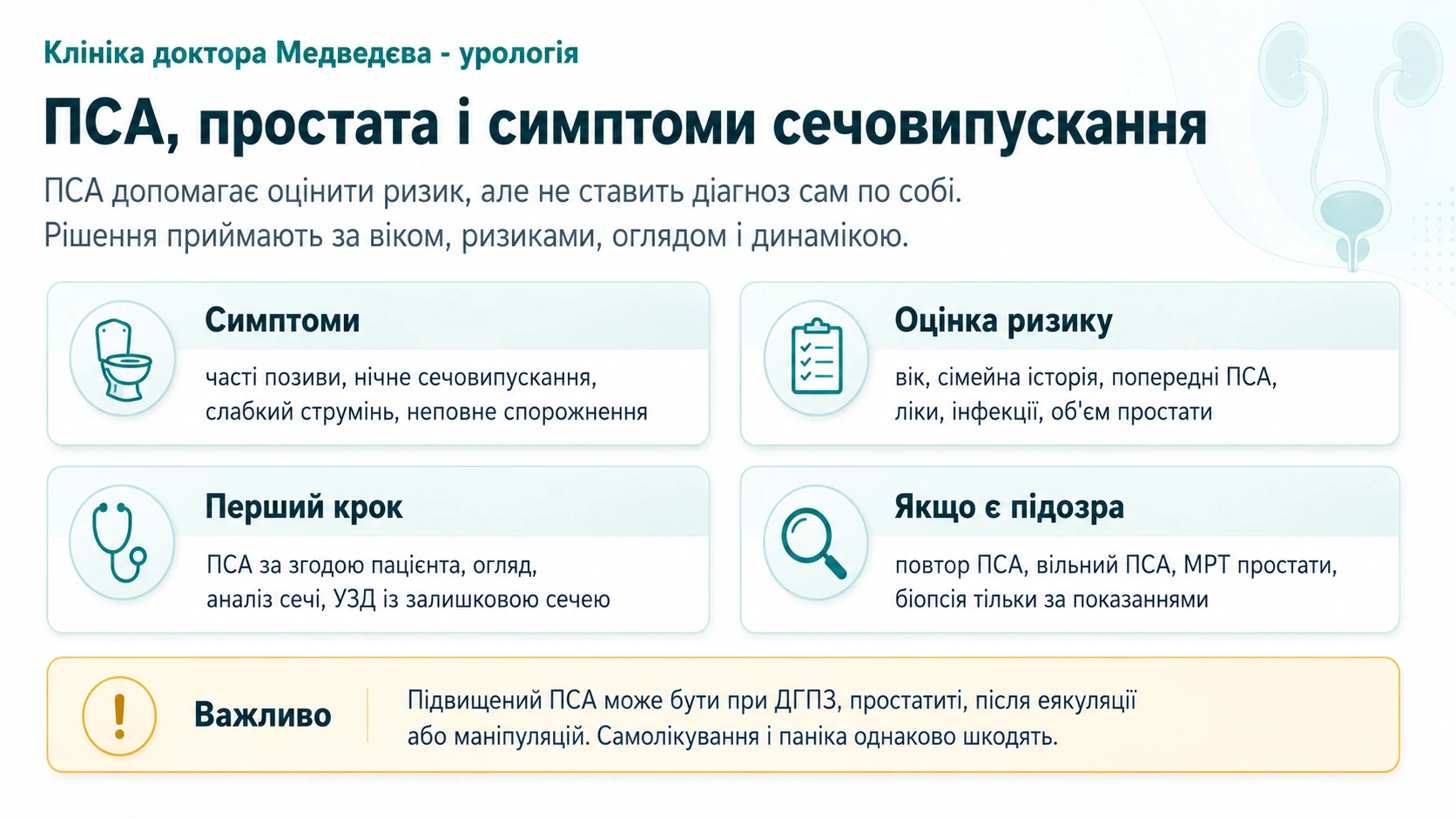Click the clinic name 'Клініка доктора Медведєва - урологія'
The image size is (1456, 819).
point(311,53)
